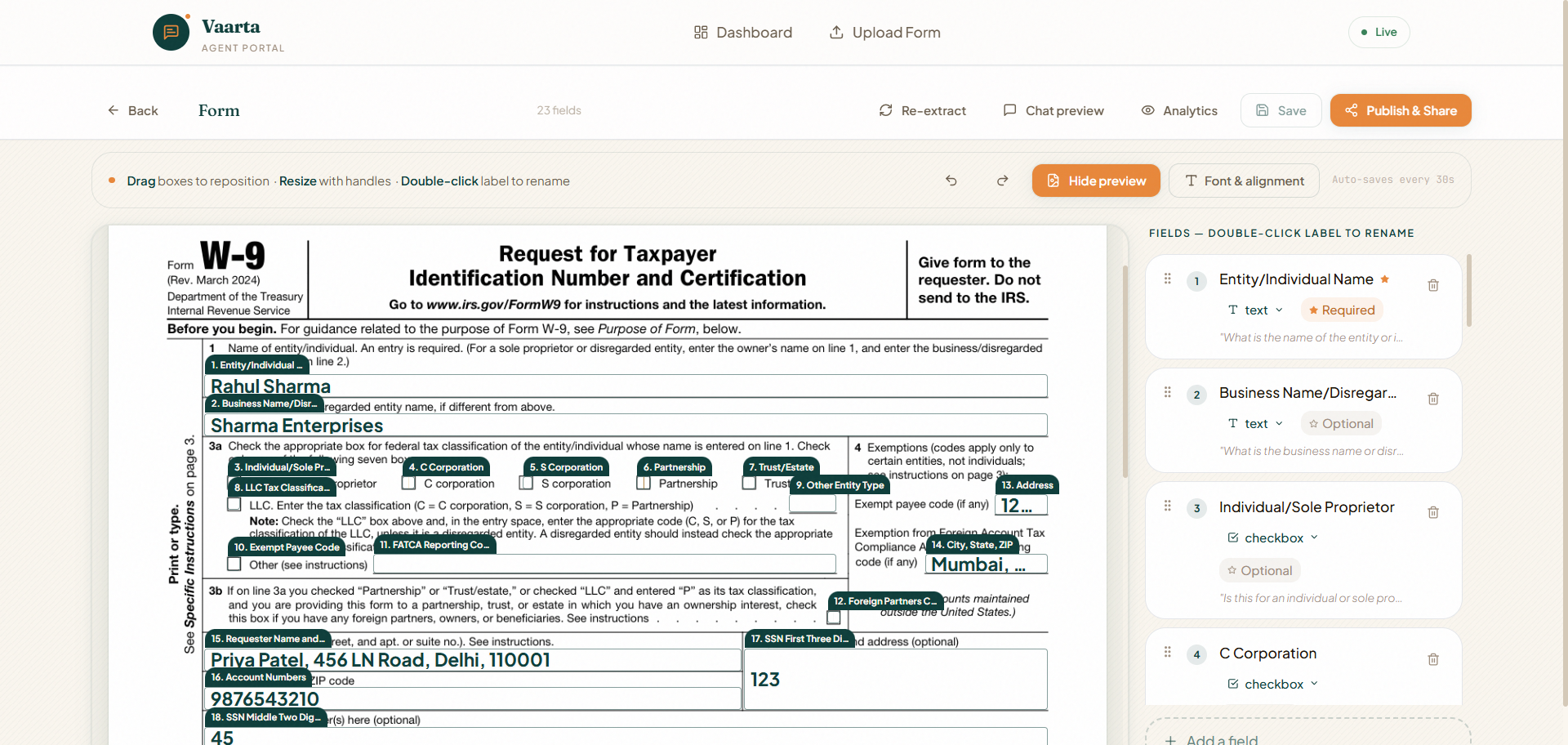Toggle Required on Entity/Individual Name
The height and width of the screenshot is (745, 1568).
pyautogui.click(x=1342, y=310)
